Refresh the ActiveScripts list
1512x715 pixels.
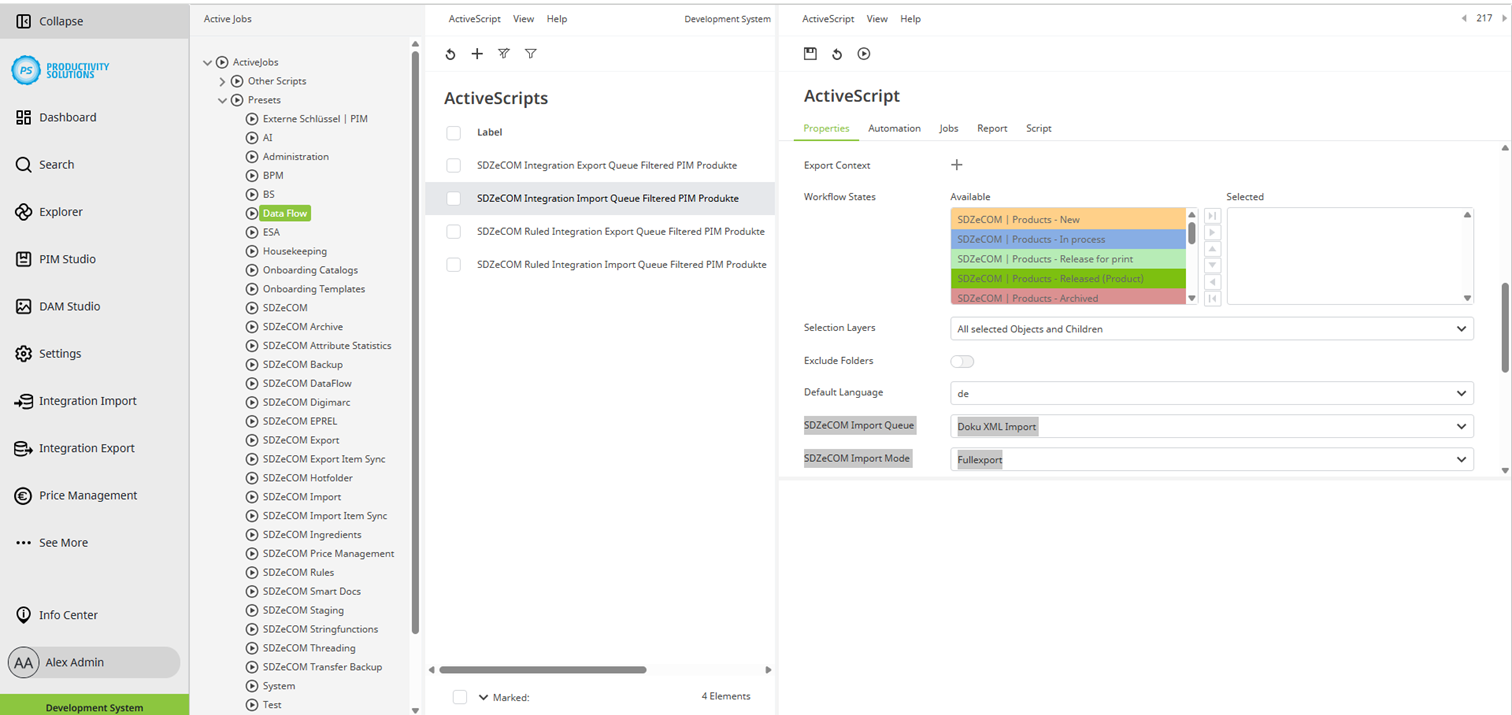[450, 54]
